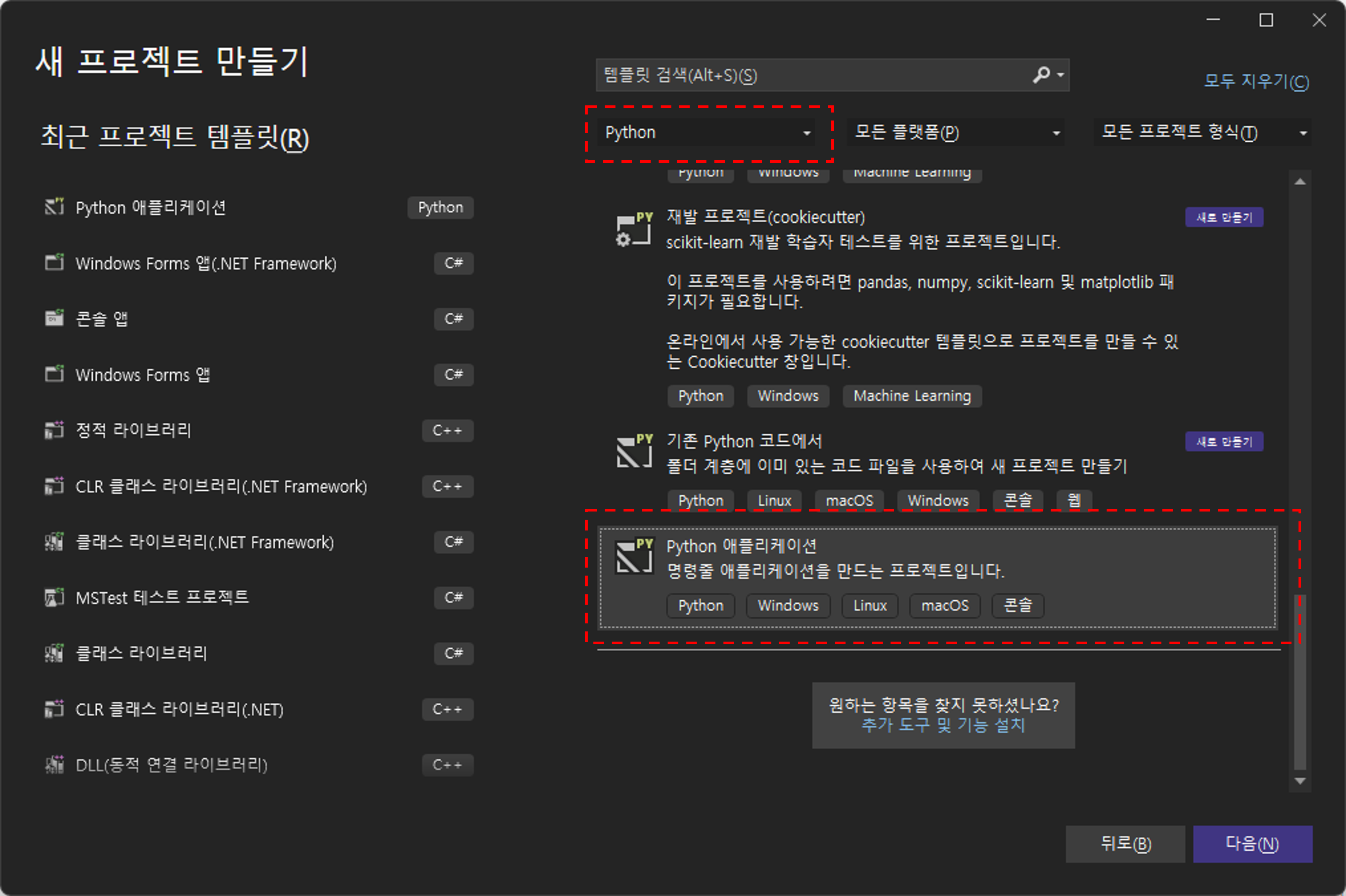Focus the 템플릿 검색 input field
1346x896 pixels.
point(812,75)
